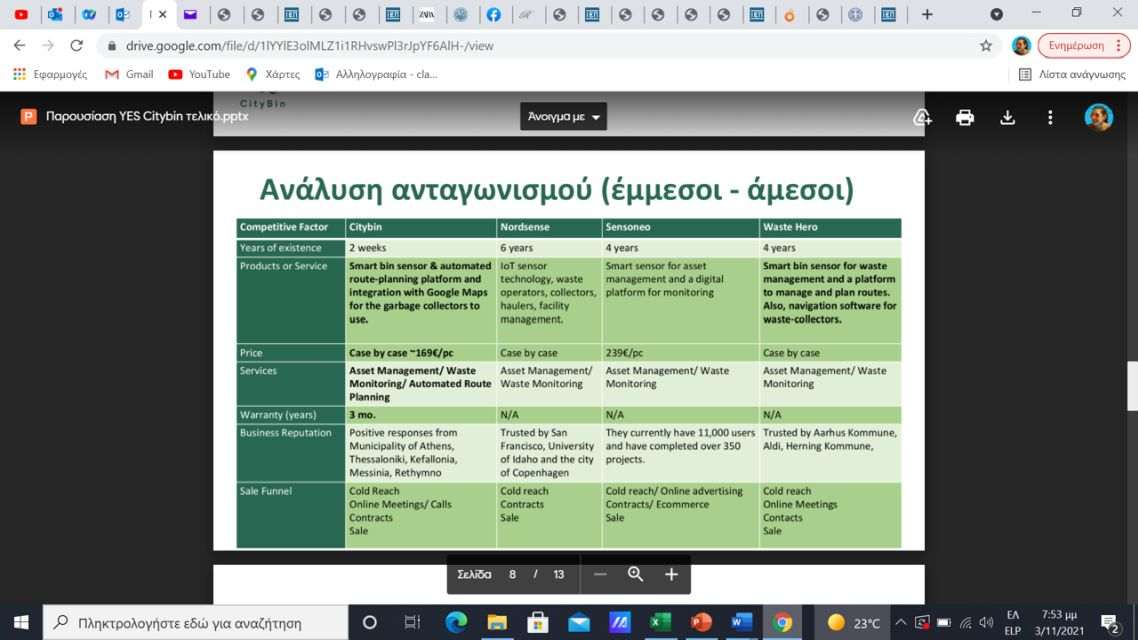Open the Gmail bookmark
This screenshot has height=640, width=1138.
coord(129,74)
